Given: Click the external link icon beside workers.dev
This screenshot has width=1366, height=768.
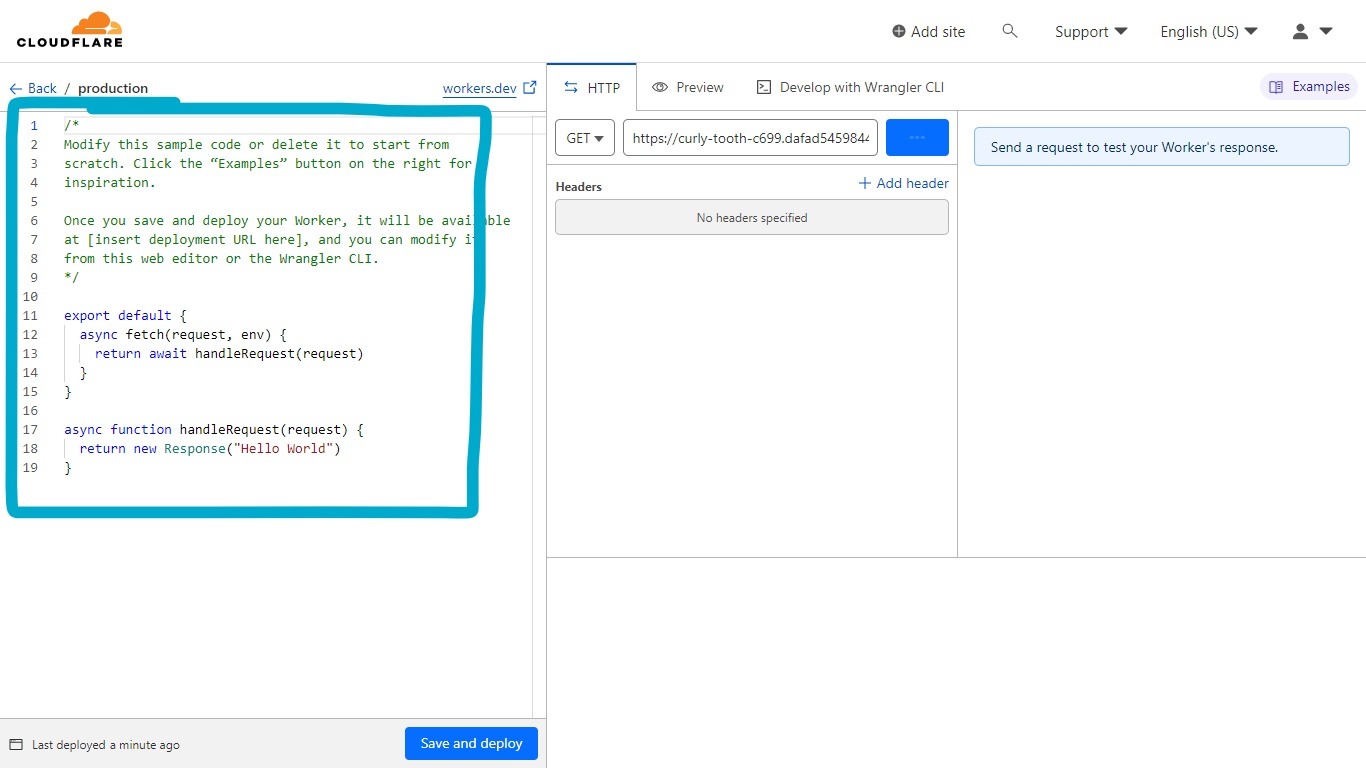Looking at the screenshot, I should pyautogui.click(x=530, y=88).
